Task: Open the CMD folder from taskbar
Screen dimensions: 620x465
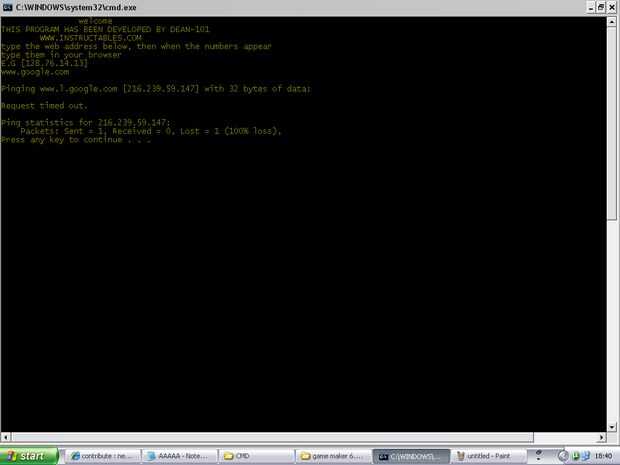Action: click(257, 456)
